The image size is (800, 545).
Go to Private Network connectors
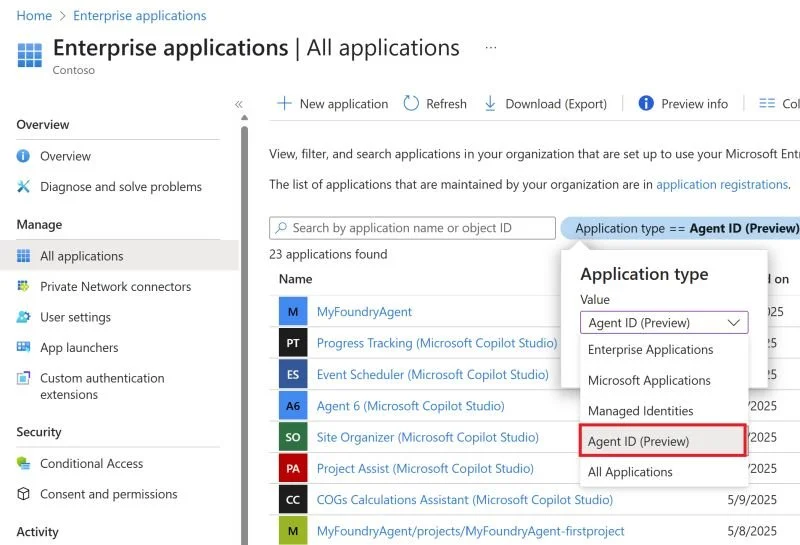click(116, 287)
